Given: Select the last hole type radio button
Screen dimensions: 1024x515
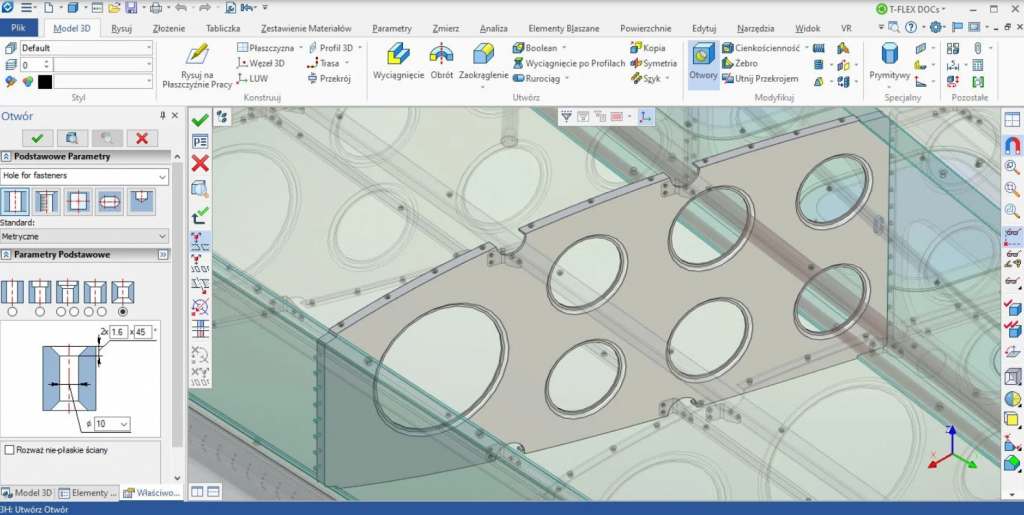Looking at the screenshot, I should (123, 312).
